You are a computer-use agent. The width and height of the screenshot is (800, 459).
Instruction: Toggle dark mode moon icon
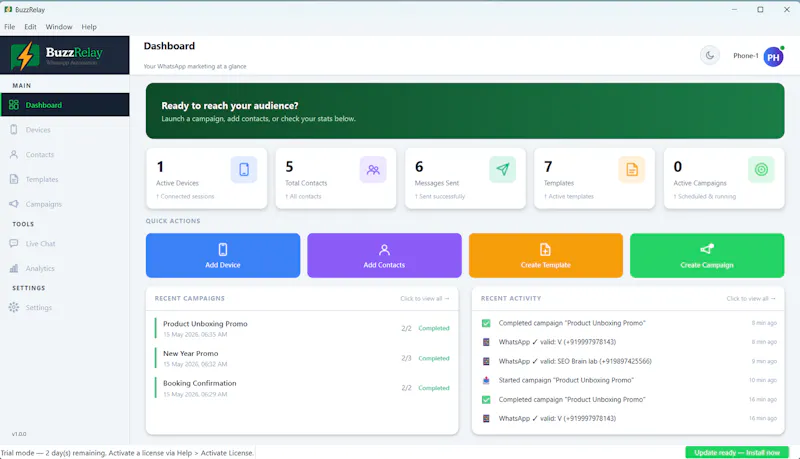coord(710,56)
